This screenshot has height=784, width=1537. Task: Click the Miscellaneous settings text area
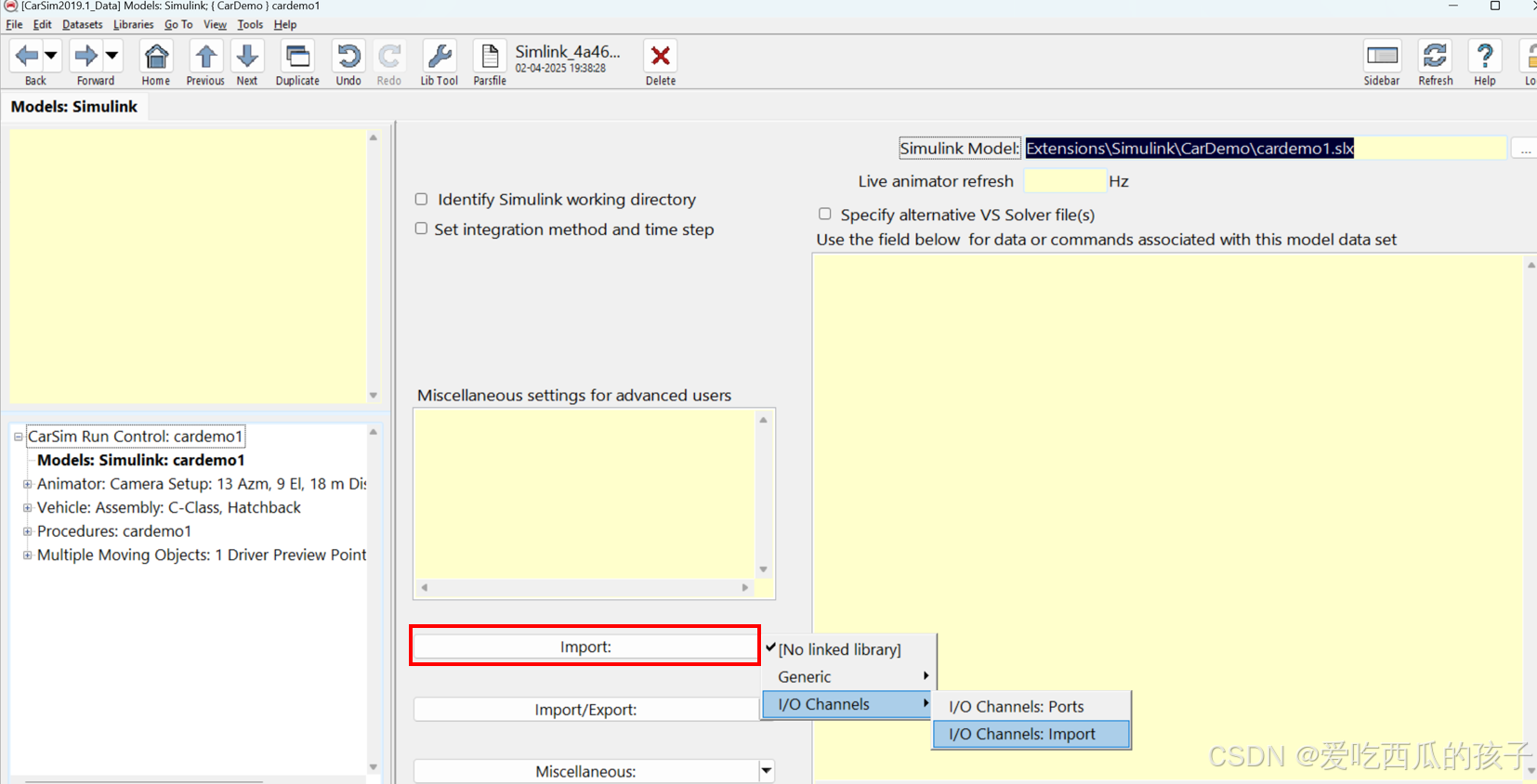tap(585, 495)
